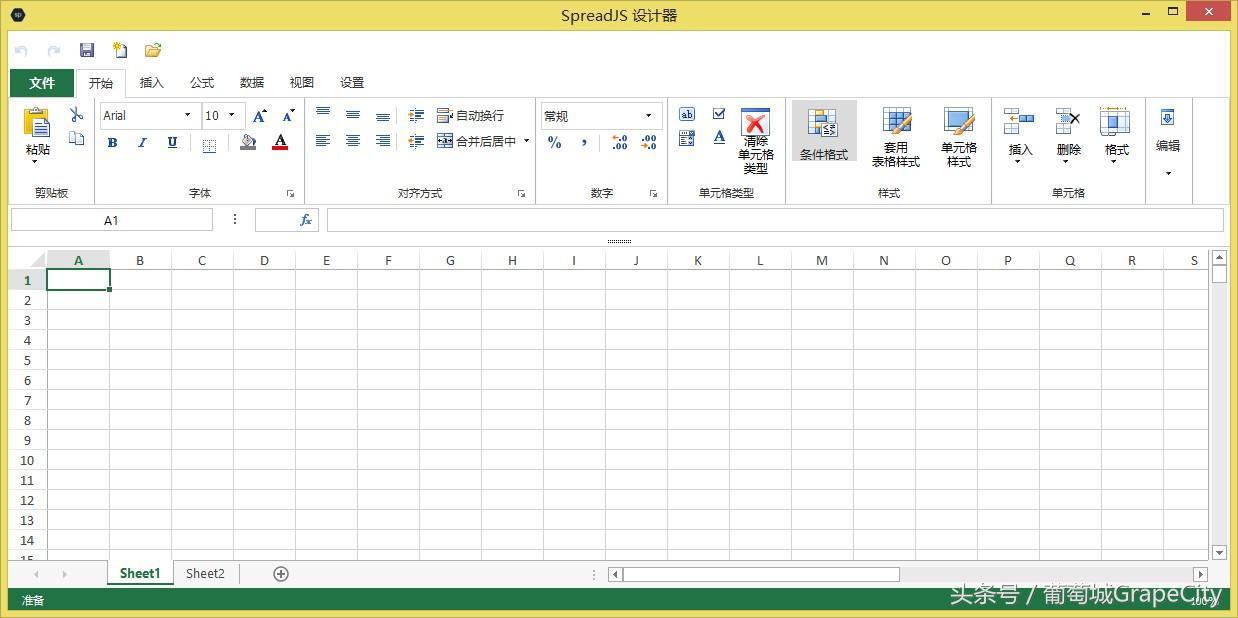Viewport: 1238px width, 618px height.
Task: Switch to the Sheet2 tab
Action: point(204,573)
